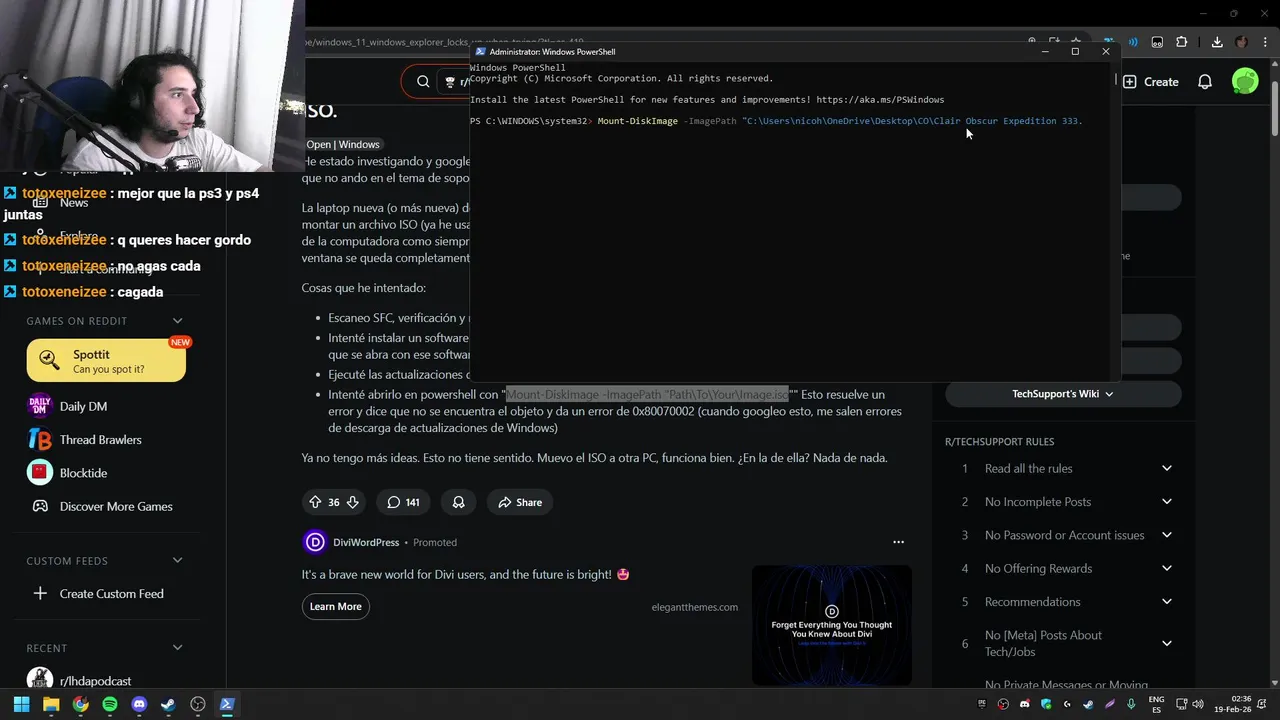Open the 141 comments button
1280x720 pixels.
403,502
